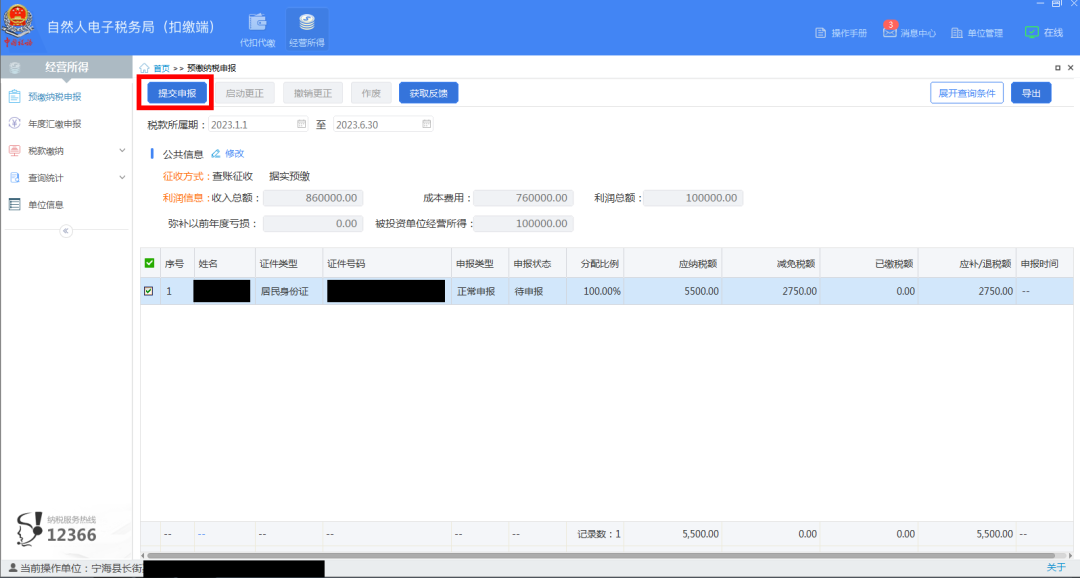Screen dimensions: 1080x578
Task: Click the horizontal scrollbar below the table
Action: coord(600,556)
